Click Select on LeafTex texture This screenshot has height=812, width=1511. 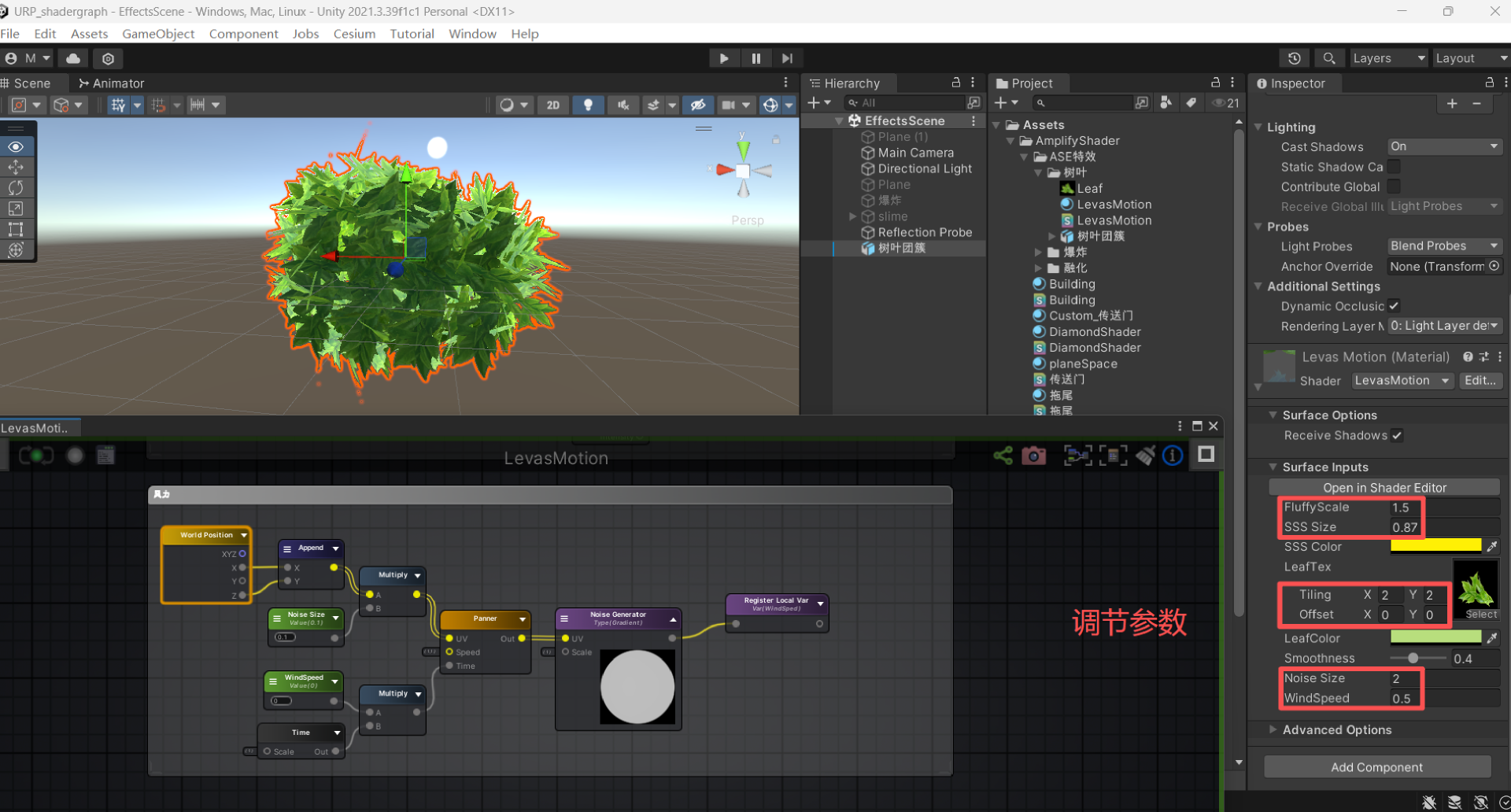coord(1481,615)
